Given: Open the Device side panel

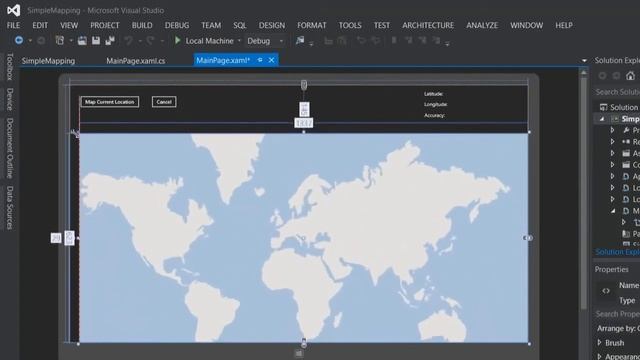Looking at the screenshot, I should [x=10, y=99].
